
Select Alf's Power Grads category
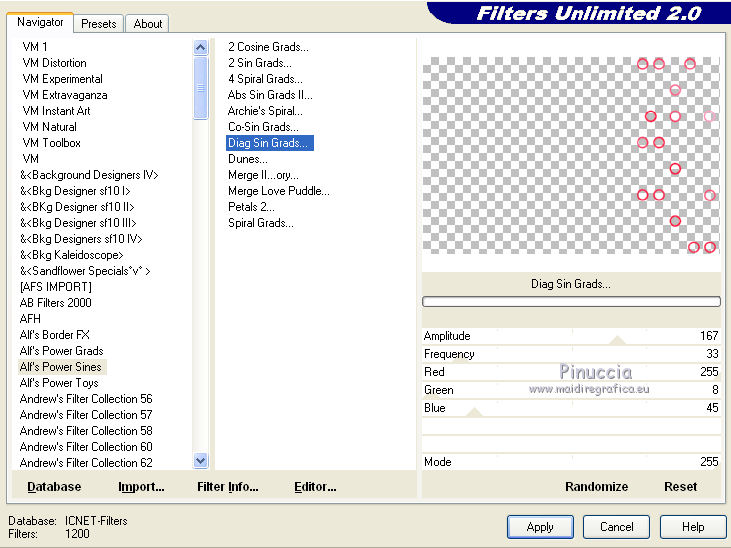pos(62,351)
